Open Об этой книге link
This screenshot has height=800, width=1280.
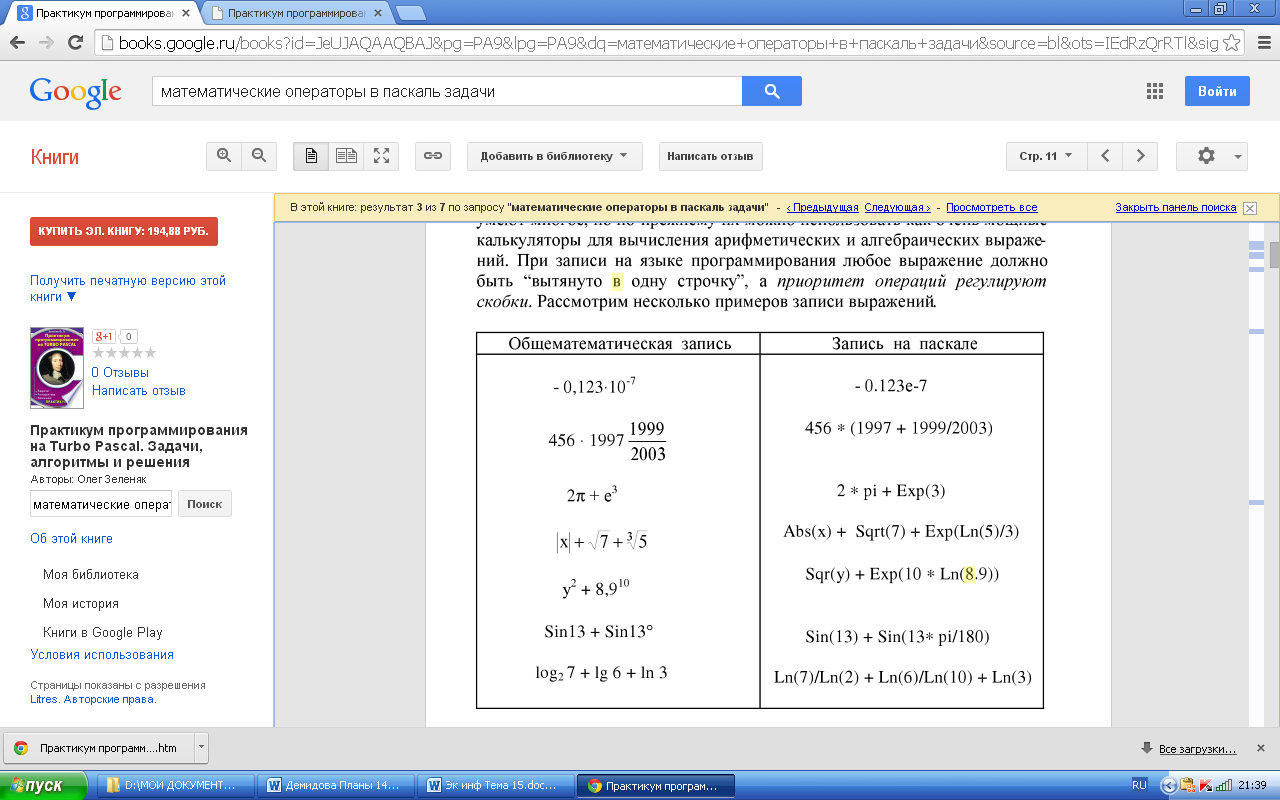pyautogui.click(x=71, y=539)
